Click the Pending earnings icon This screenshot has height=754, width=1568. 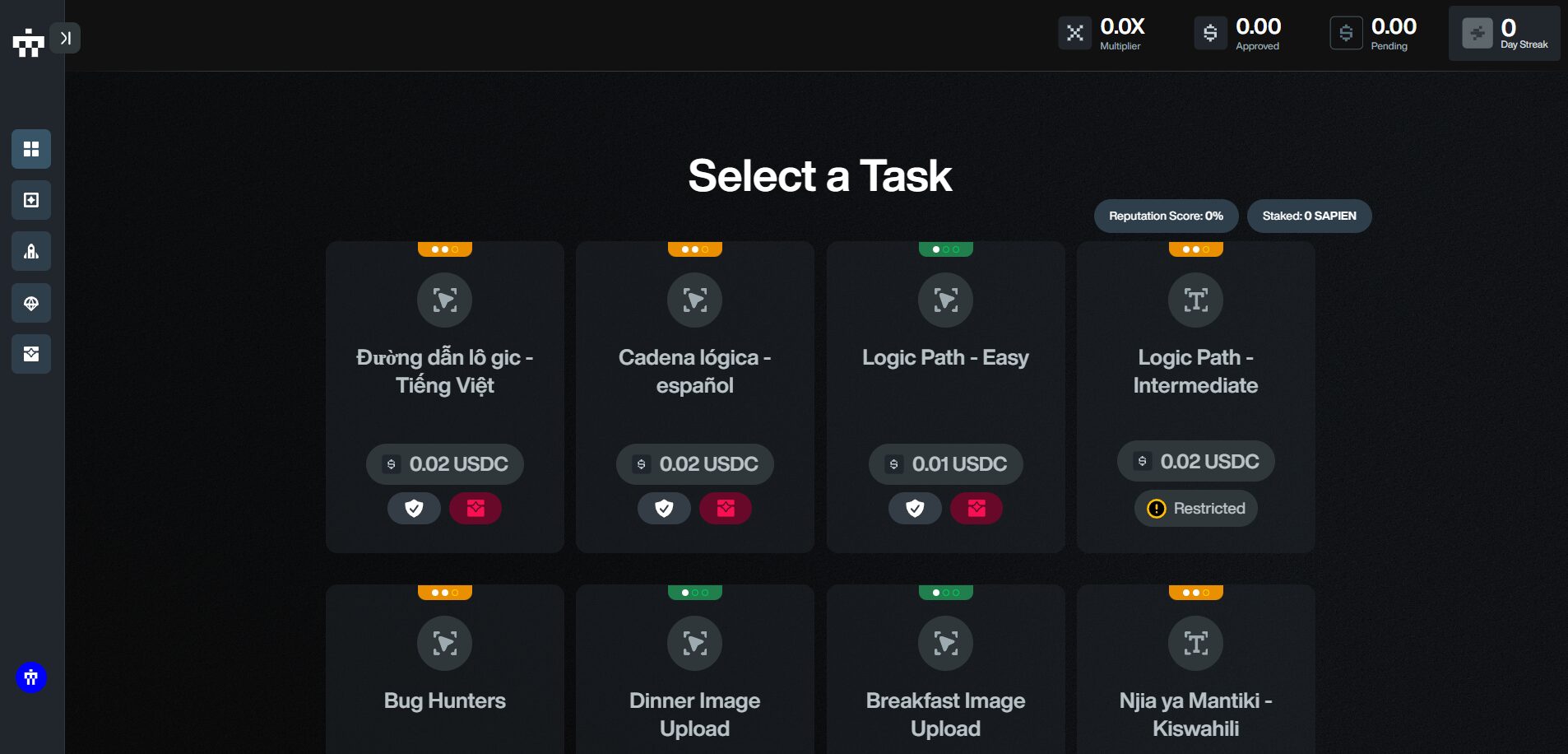coord(1346,33)
